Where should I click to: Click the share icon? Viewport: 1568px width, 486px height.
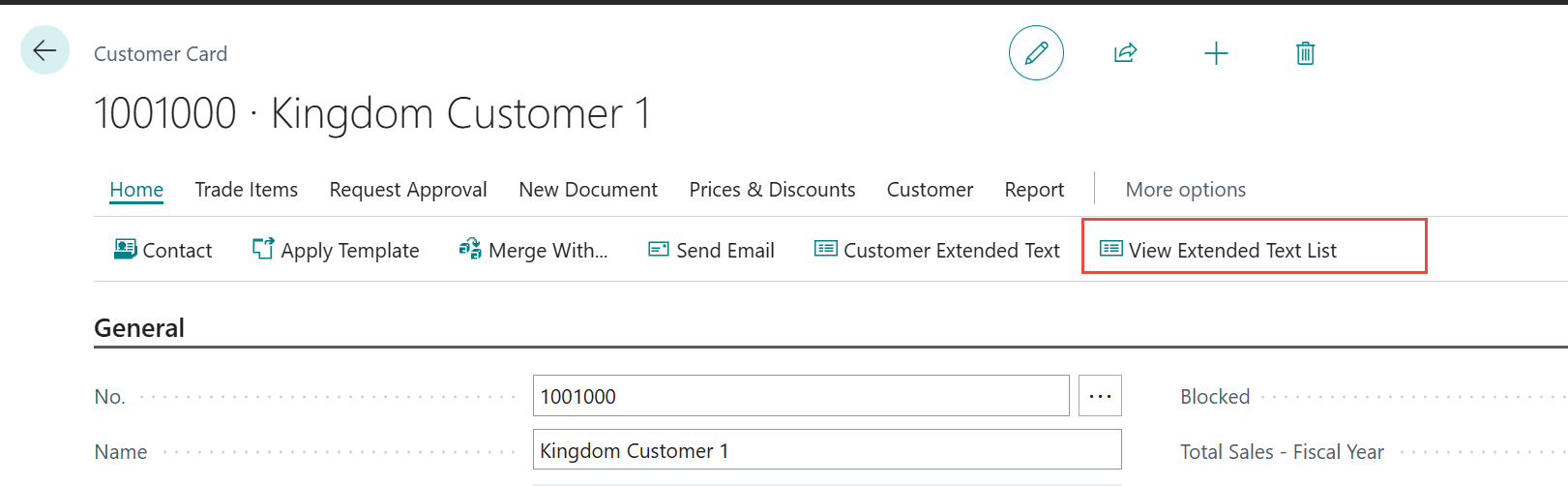tap(1125, 53)
